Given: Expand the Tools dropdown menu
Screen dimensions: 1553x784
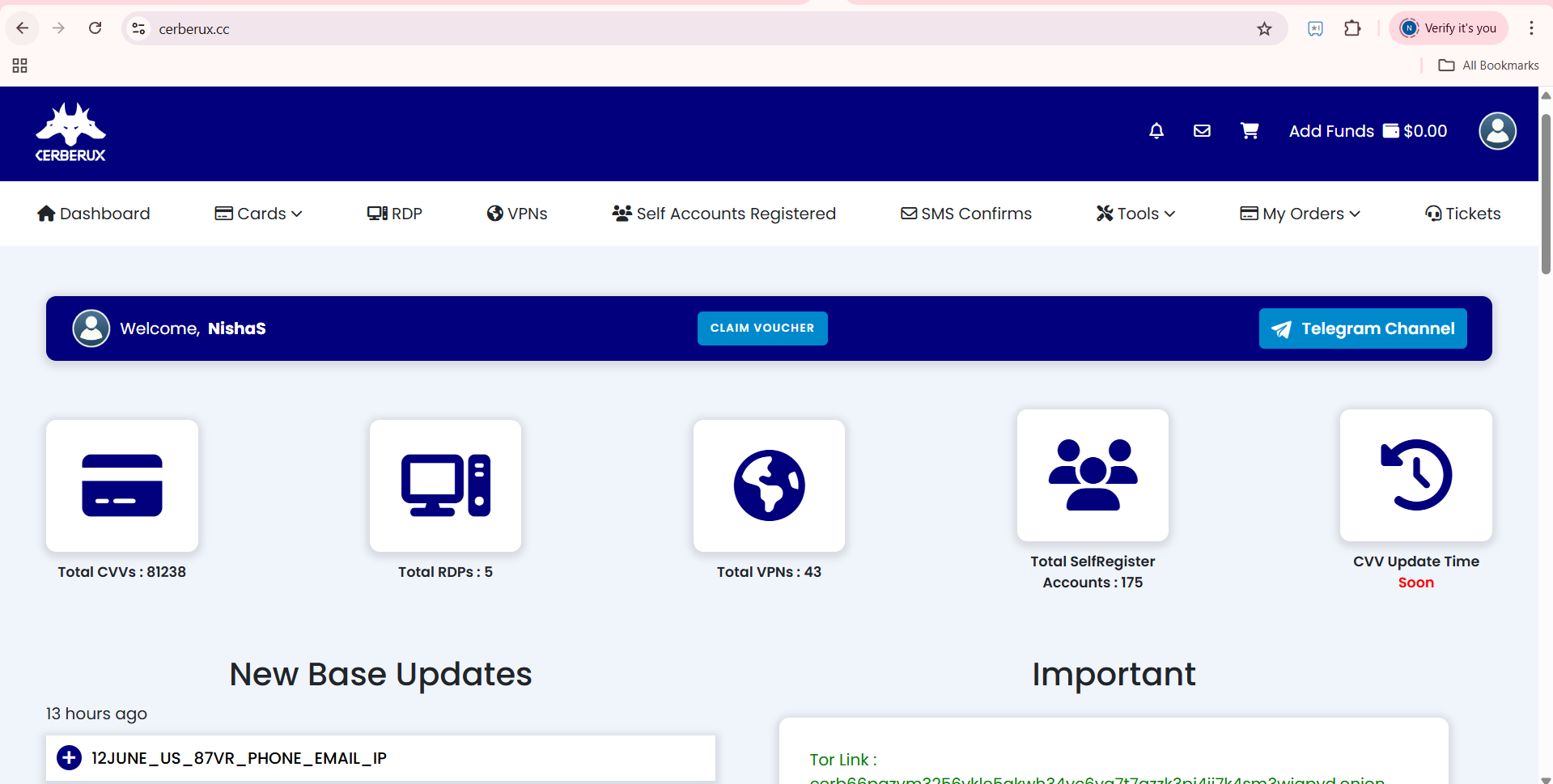Looking at the screenshot, I should point(1135,214).
